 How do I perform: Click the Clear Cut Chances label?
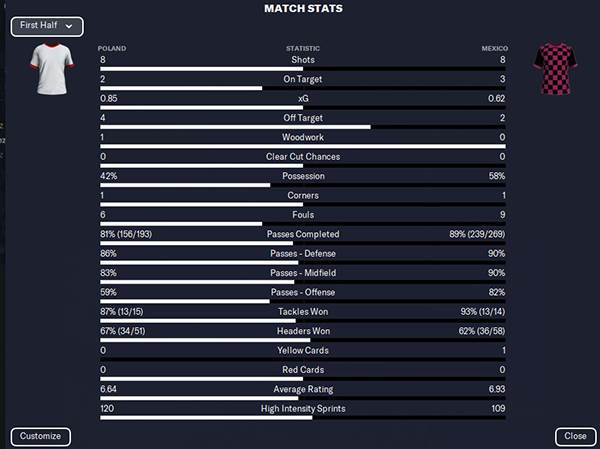point(303,156)
